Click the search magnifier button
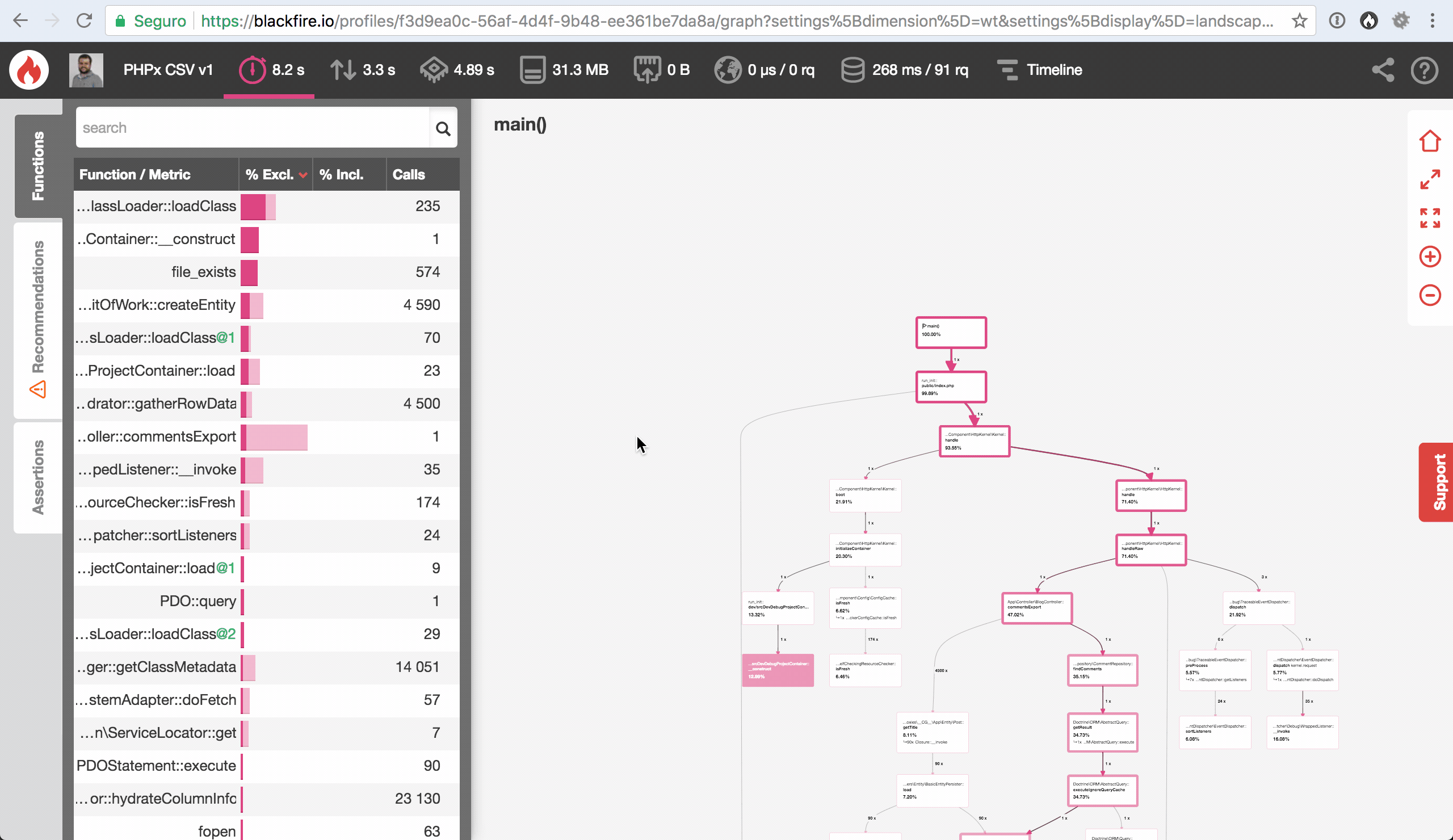This screenshot has height=840, width=1453. tap(443, 128)
